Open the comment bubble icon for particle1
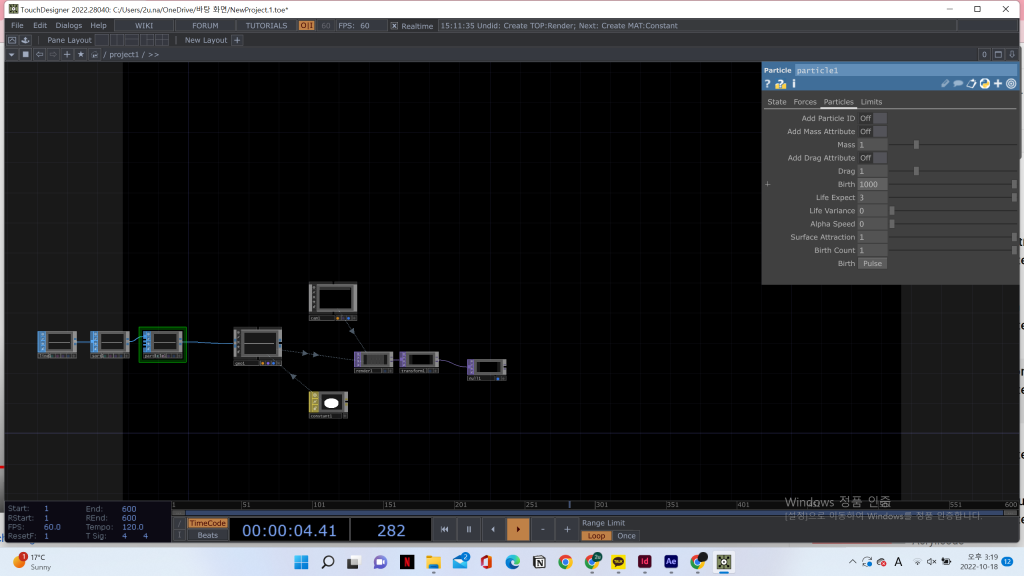 click(x=958, y=84)
